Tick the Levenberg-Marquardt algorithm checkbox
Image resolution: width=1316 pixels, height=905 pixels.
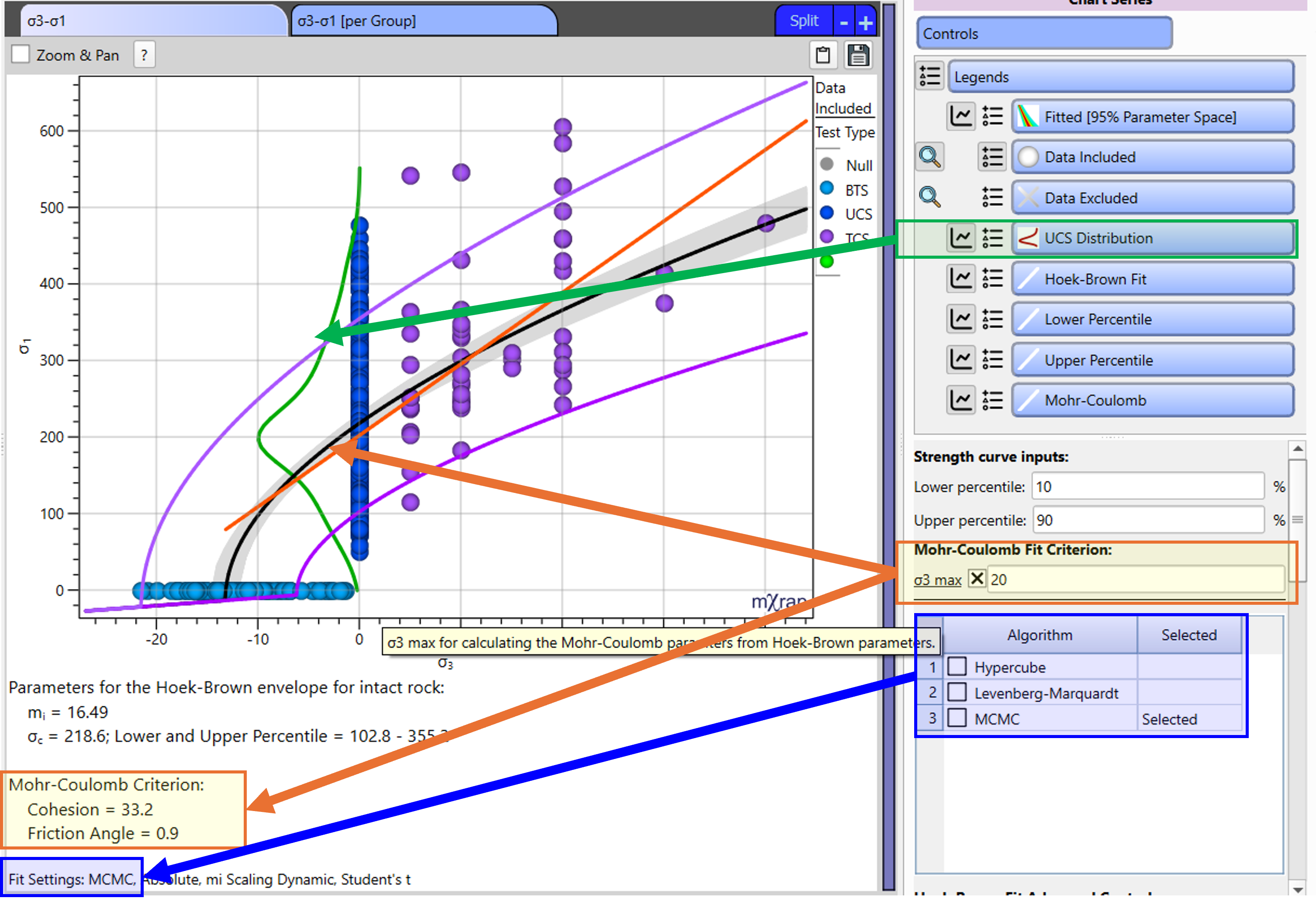click(957, 692)
